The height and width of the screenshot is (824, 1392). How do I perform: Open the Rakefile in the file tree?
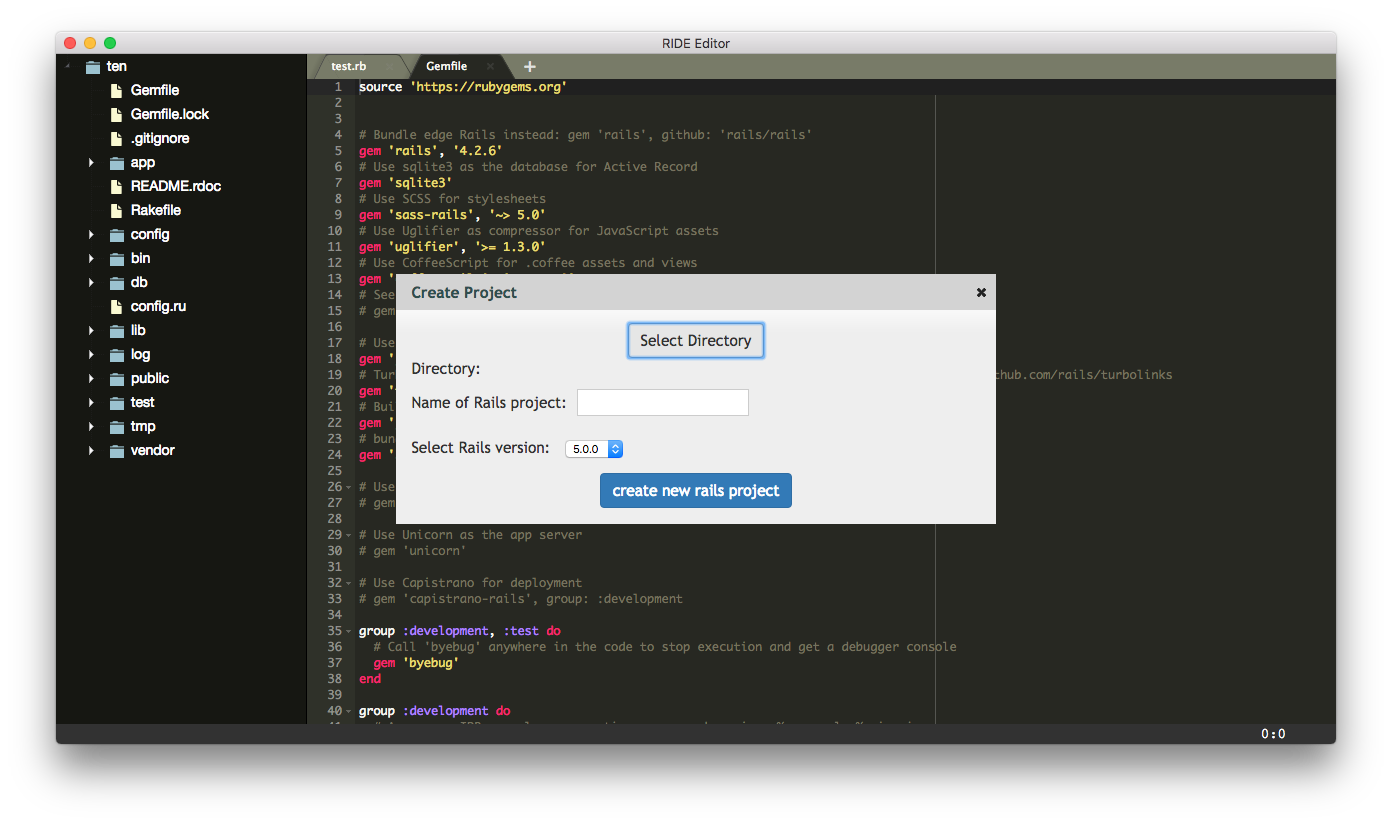[155, 210]
